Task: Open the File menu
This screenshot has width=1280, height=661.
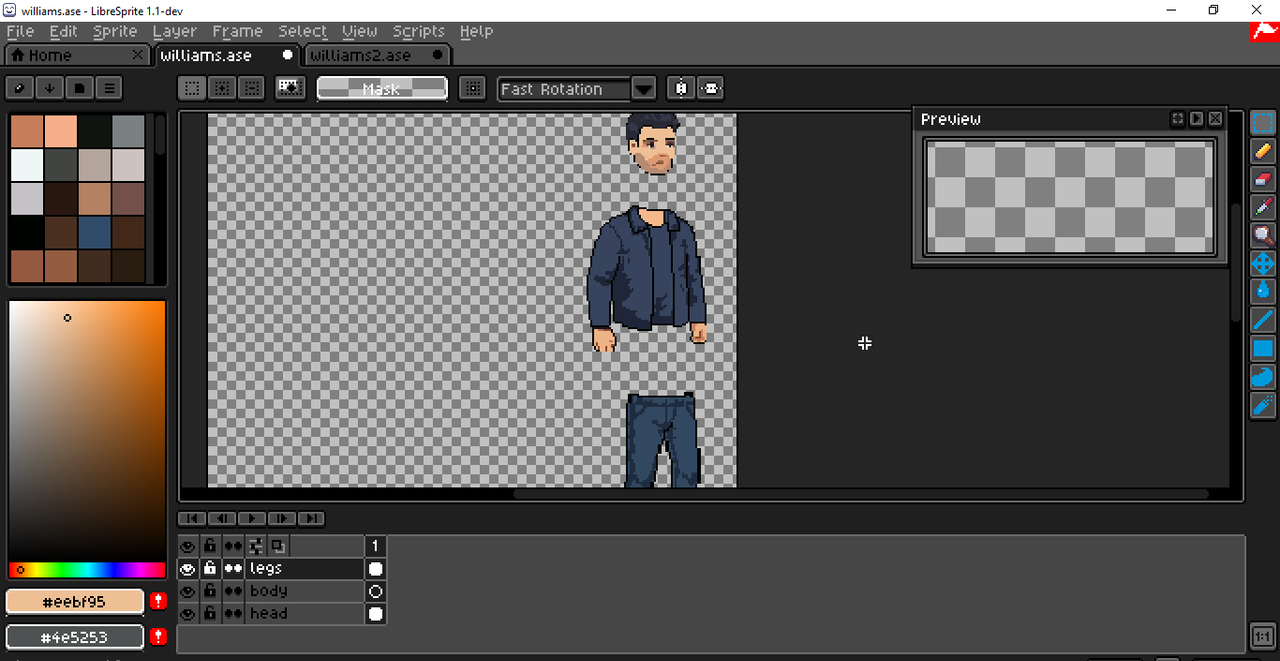Action: (20, 31)
